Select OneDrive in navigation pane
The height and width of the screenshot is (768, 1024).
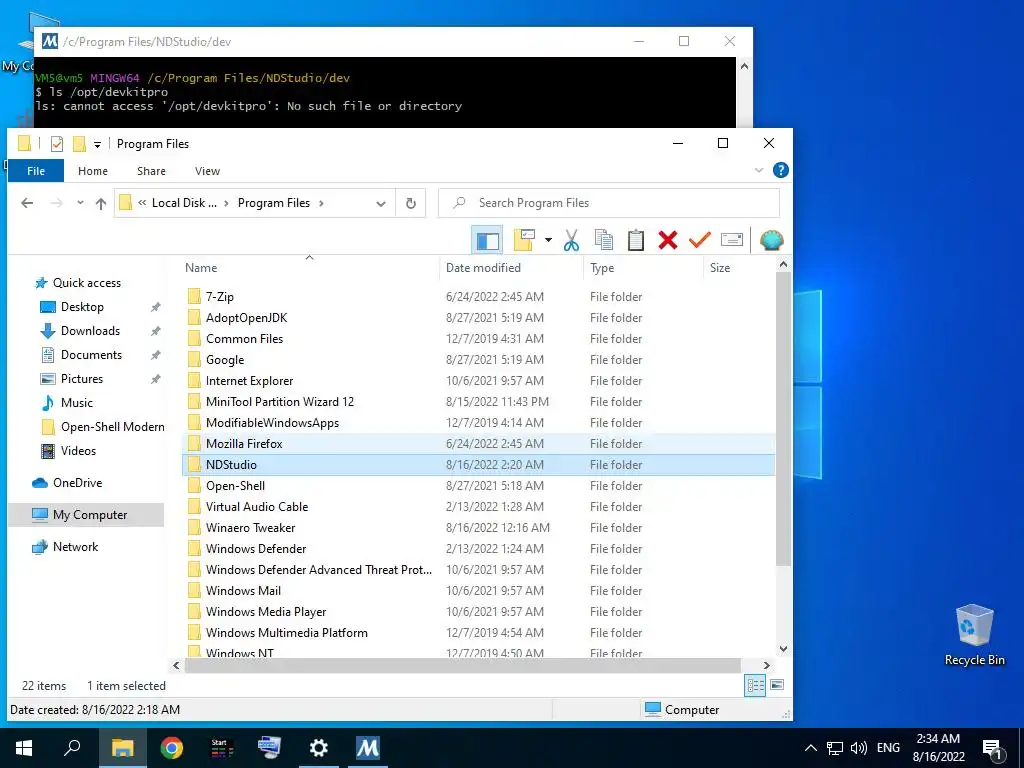tap(77, 483)
